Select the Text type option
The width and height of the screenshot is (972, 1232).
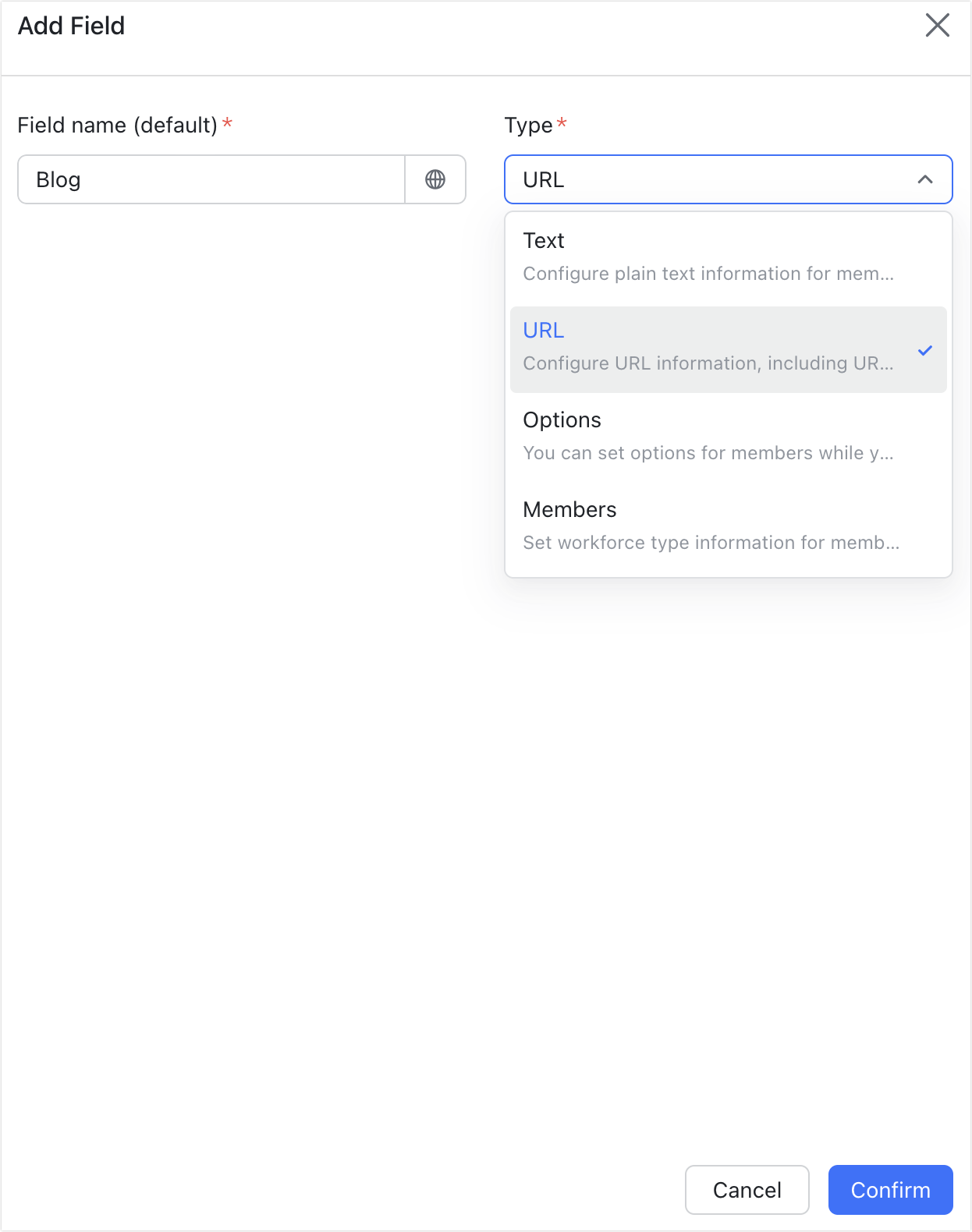tap(728, 258)
